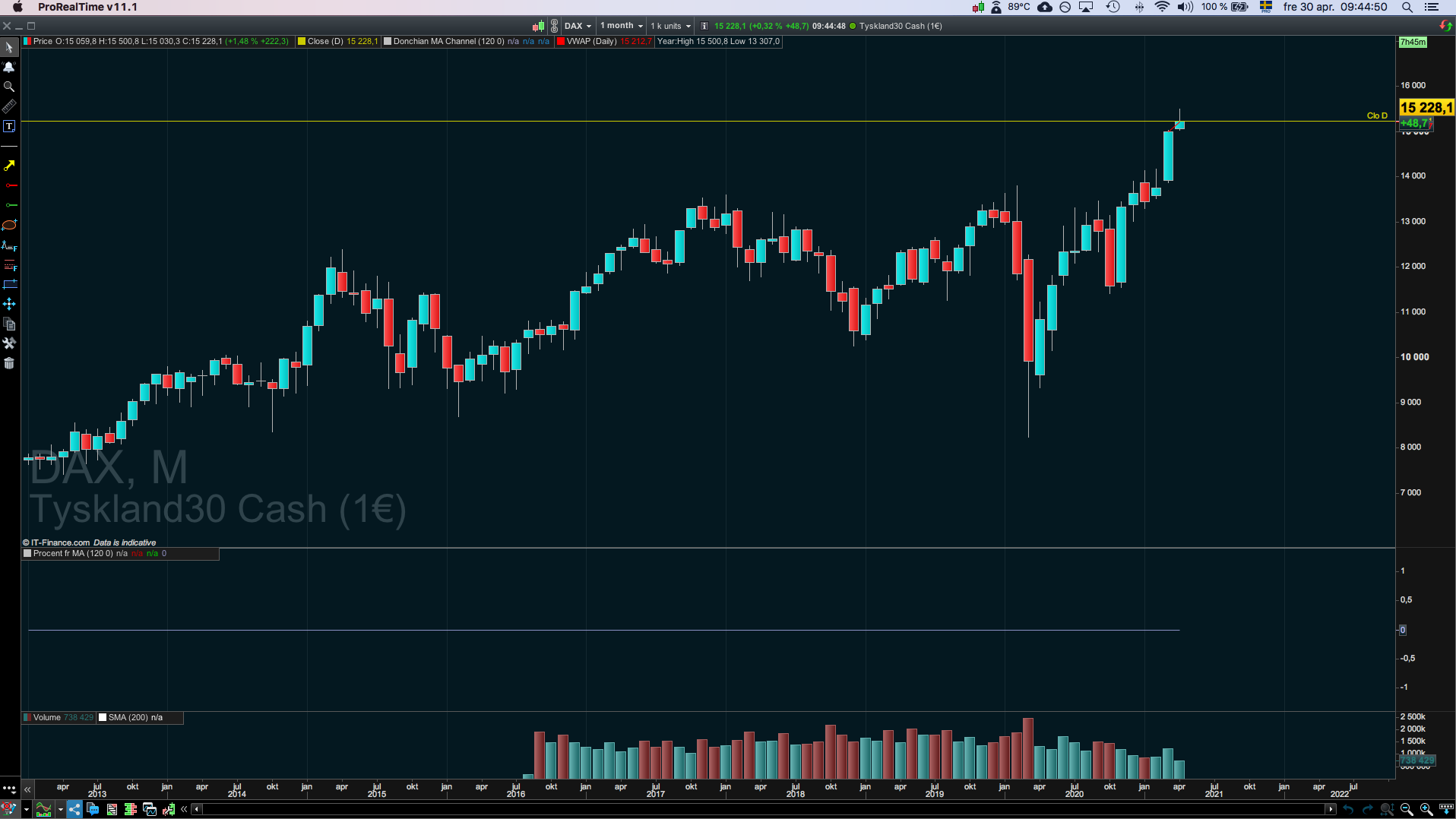Click the copy objects tool
The image size is (1456, 819).
coord(9,324)
